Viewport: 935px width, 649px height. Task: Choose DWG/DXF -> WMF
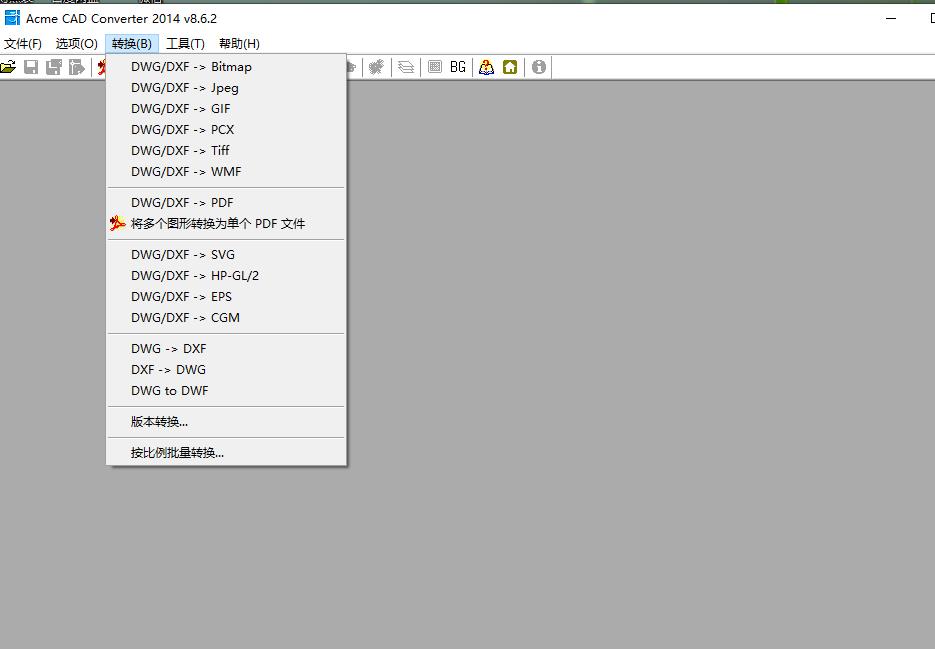click(x=226, y=171)
